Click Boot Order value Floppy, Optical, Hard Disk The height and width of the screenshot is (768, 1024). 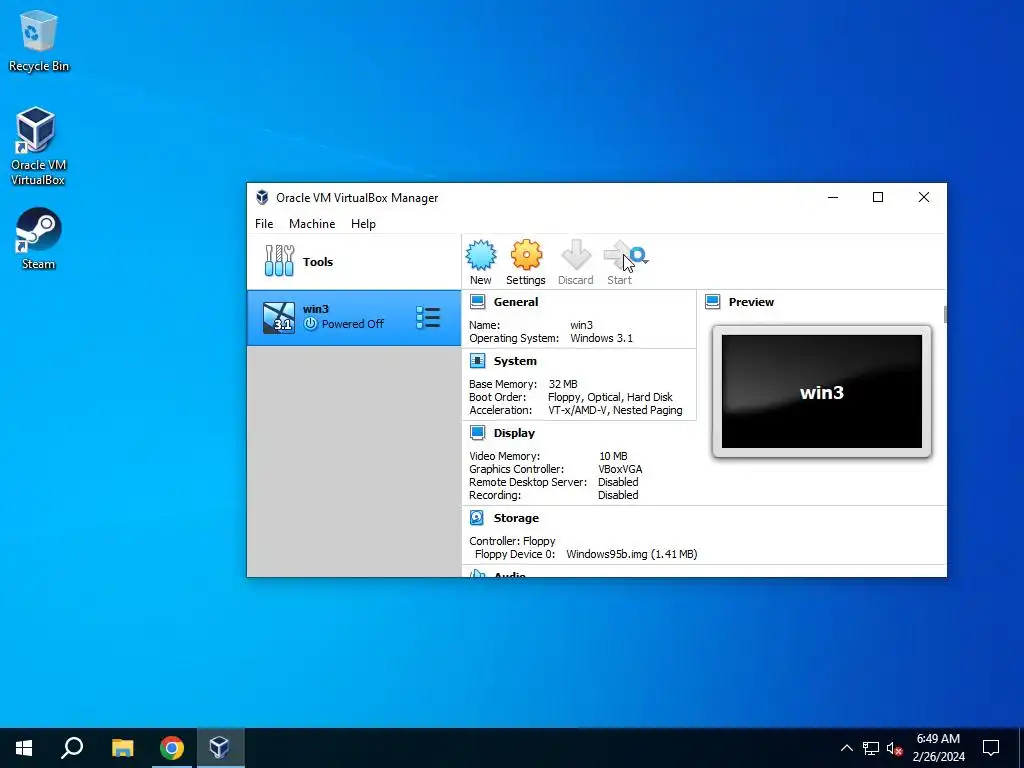click(x=610, y=397)
